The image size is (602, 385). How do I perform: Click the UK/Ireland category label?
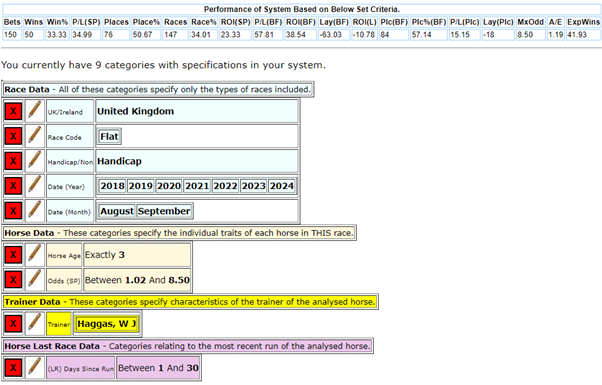pyautogui.click(x=70, y=111)
